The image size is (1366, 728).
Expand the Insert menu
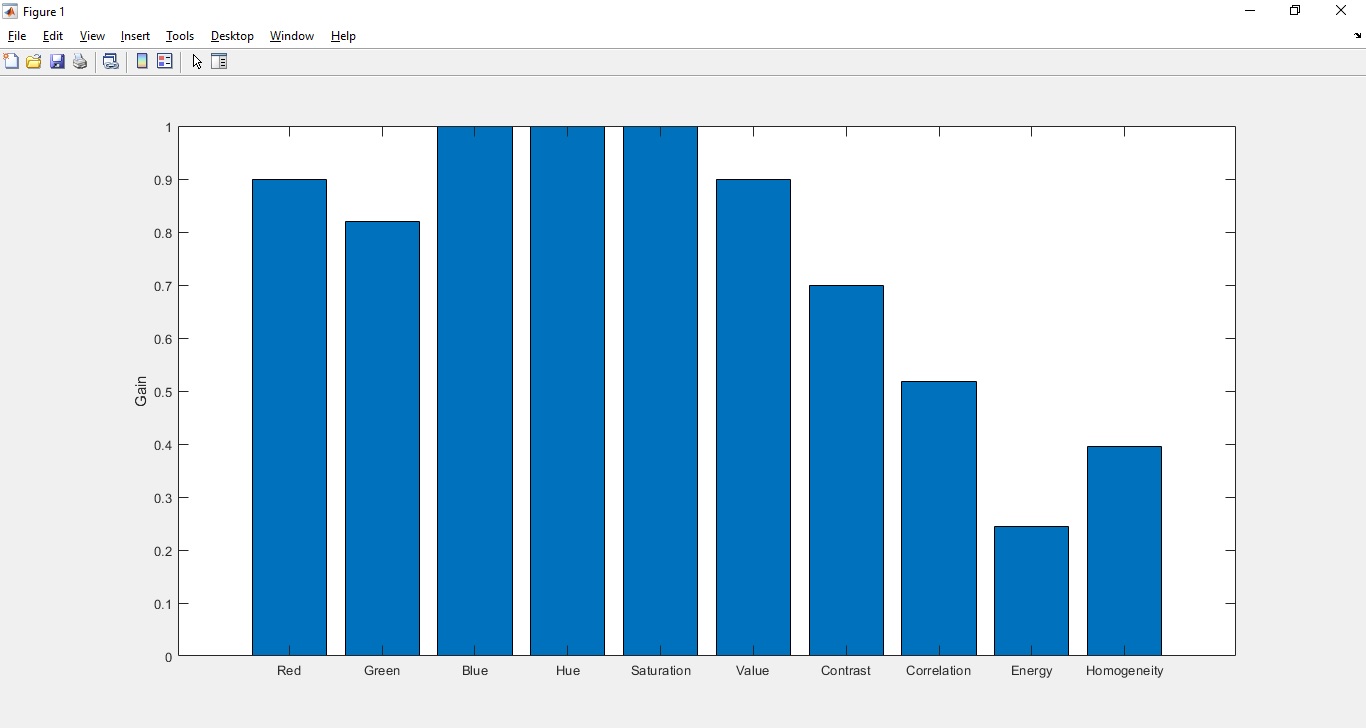pyautogui.click(x=135, y=36)
